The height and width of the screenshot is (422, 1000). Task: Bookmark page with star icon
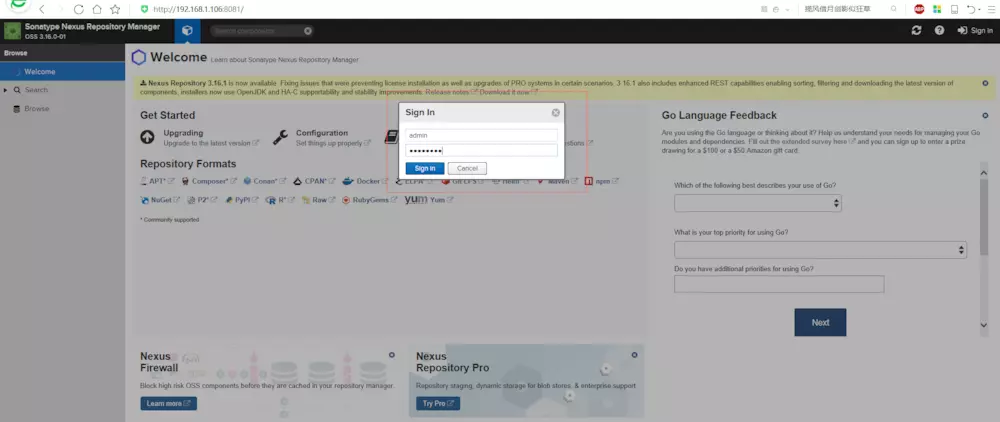coord(115,10)
